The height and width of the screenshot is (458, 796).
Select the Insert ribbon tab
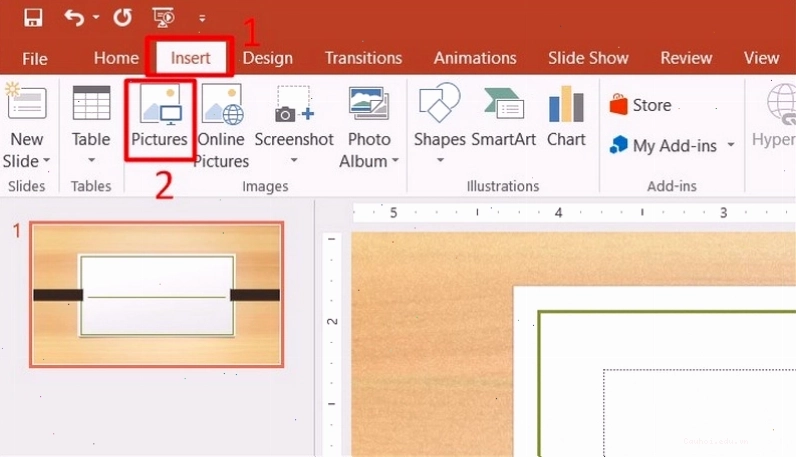(x=190, y=58)
